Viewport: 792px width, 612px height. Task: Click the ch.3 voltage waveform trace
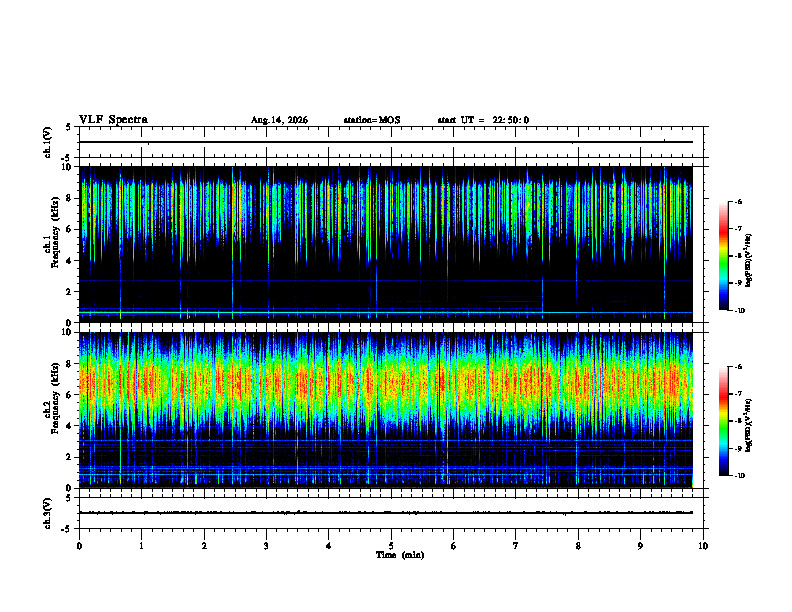[x=386, y=513]
